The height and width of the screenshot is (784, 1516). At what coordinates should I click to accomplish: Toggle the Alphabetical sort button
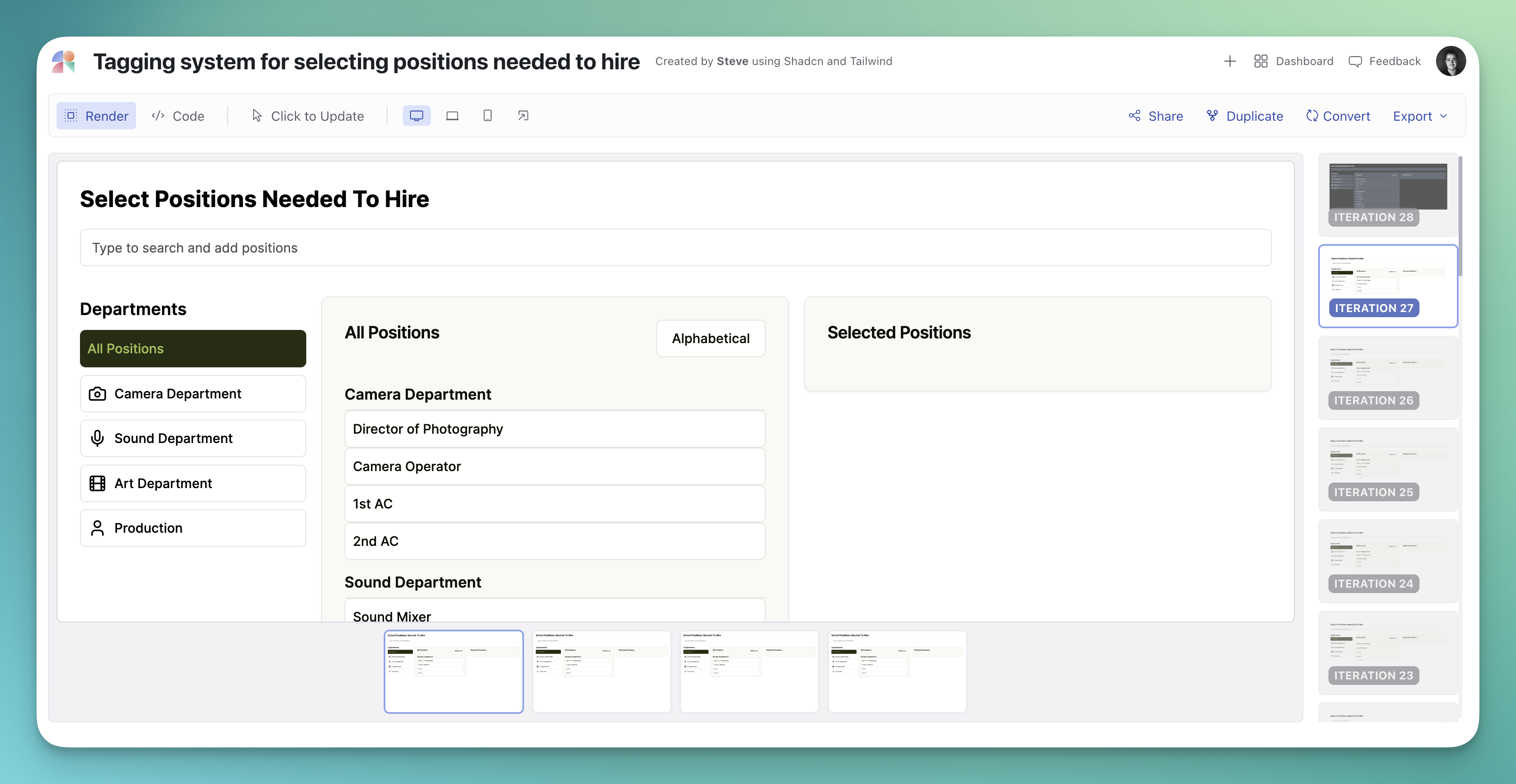tap(710, 338)
